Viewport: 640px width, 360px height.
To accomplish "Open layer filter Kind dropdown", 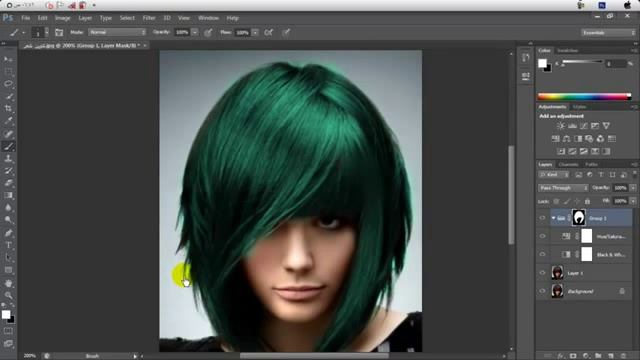I will [554, 175].
